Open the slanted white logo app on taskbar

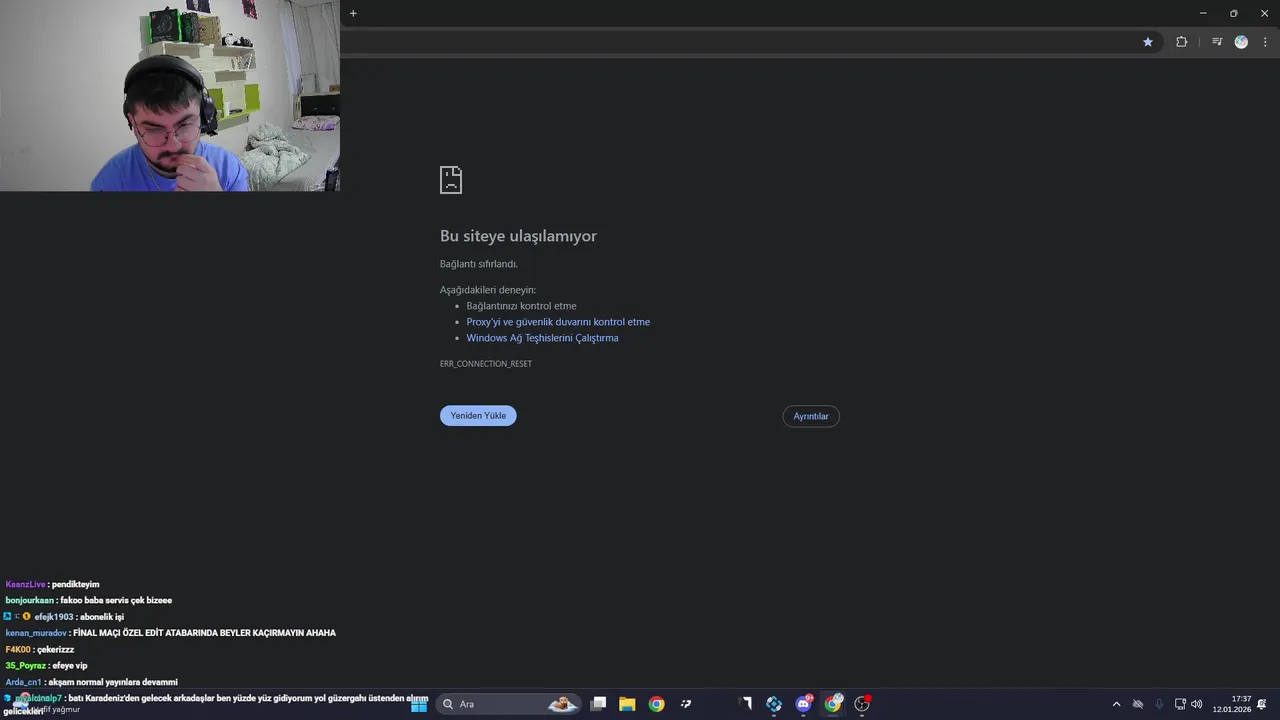(x=686, y=704)
